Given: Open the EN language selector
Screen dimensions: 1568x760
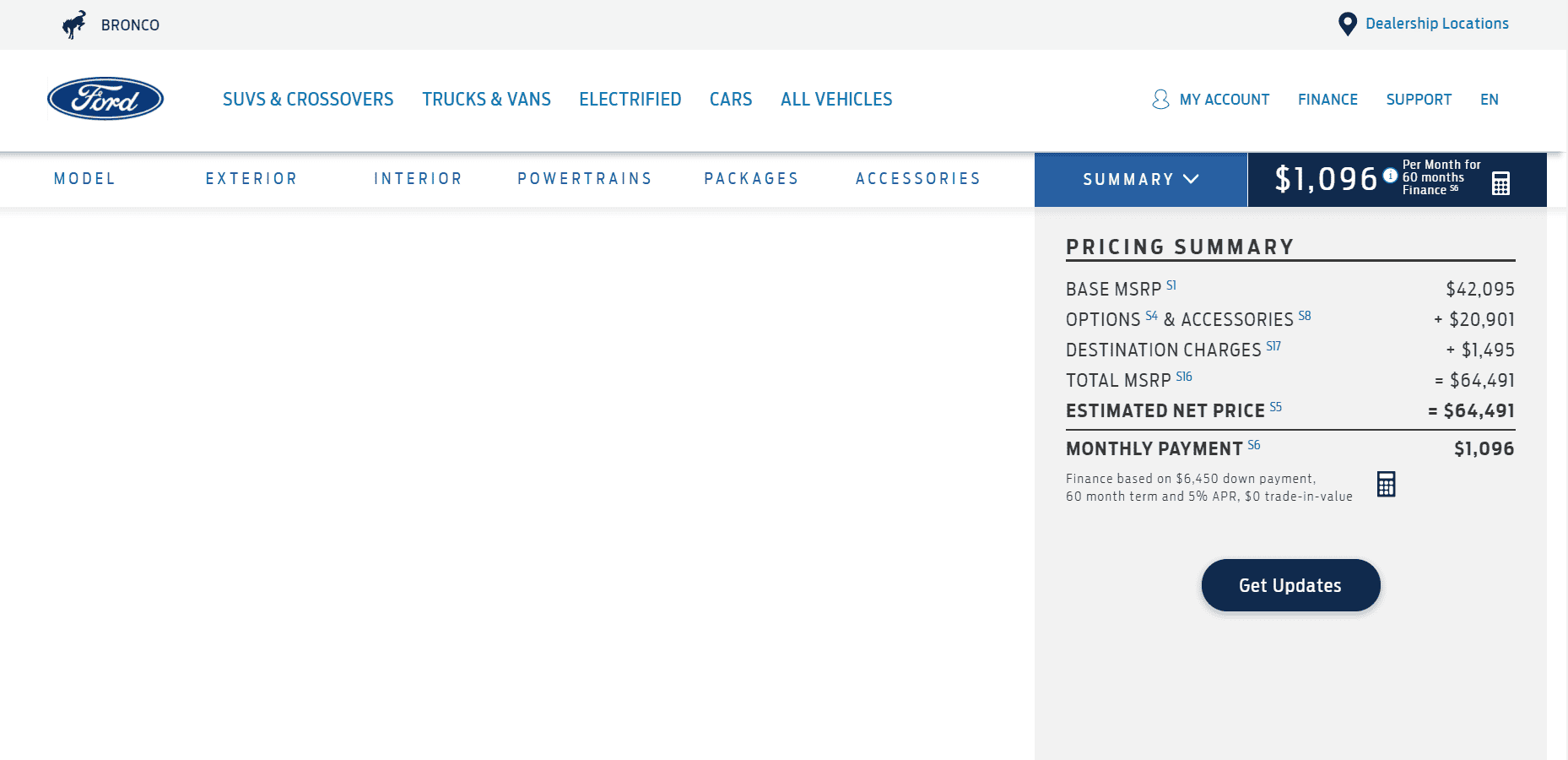Looking at the screenshot, I should [x=1490, y=100].
